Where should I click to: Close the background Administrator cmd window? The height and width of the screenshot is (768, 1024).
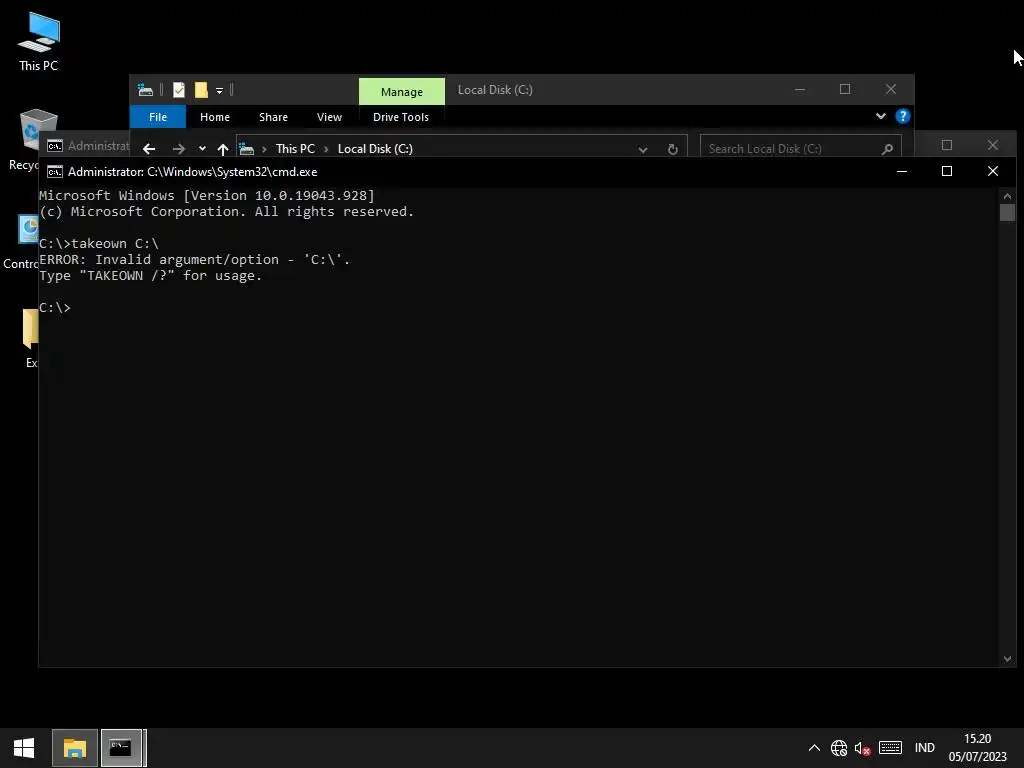(993, 145)
